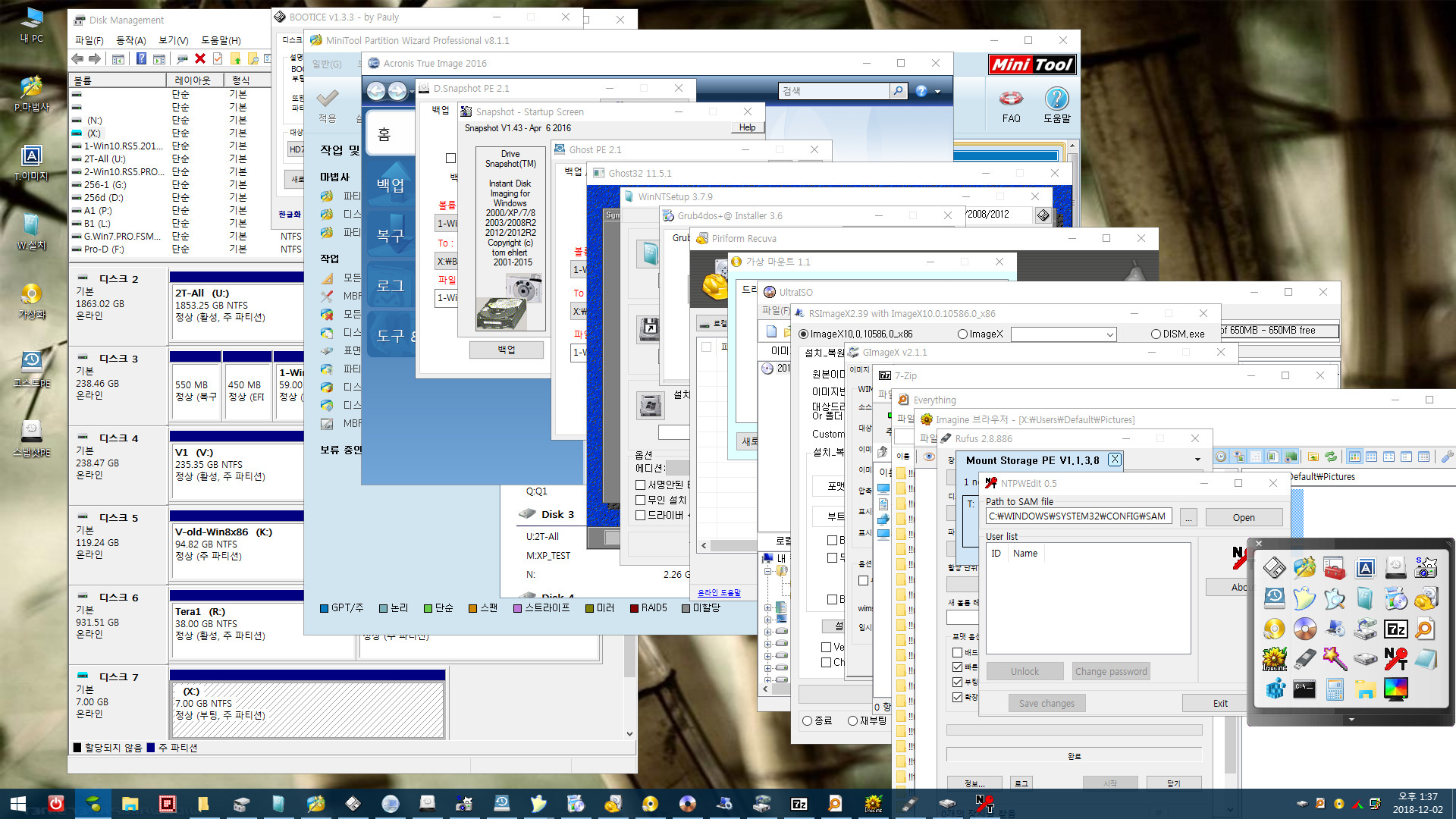Viewport: 1456px width, 819px height.
Task: Select ImageX10.0.10586.0_x86 radio button
Action: tap(803, 334)
